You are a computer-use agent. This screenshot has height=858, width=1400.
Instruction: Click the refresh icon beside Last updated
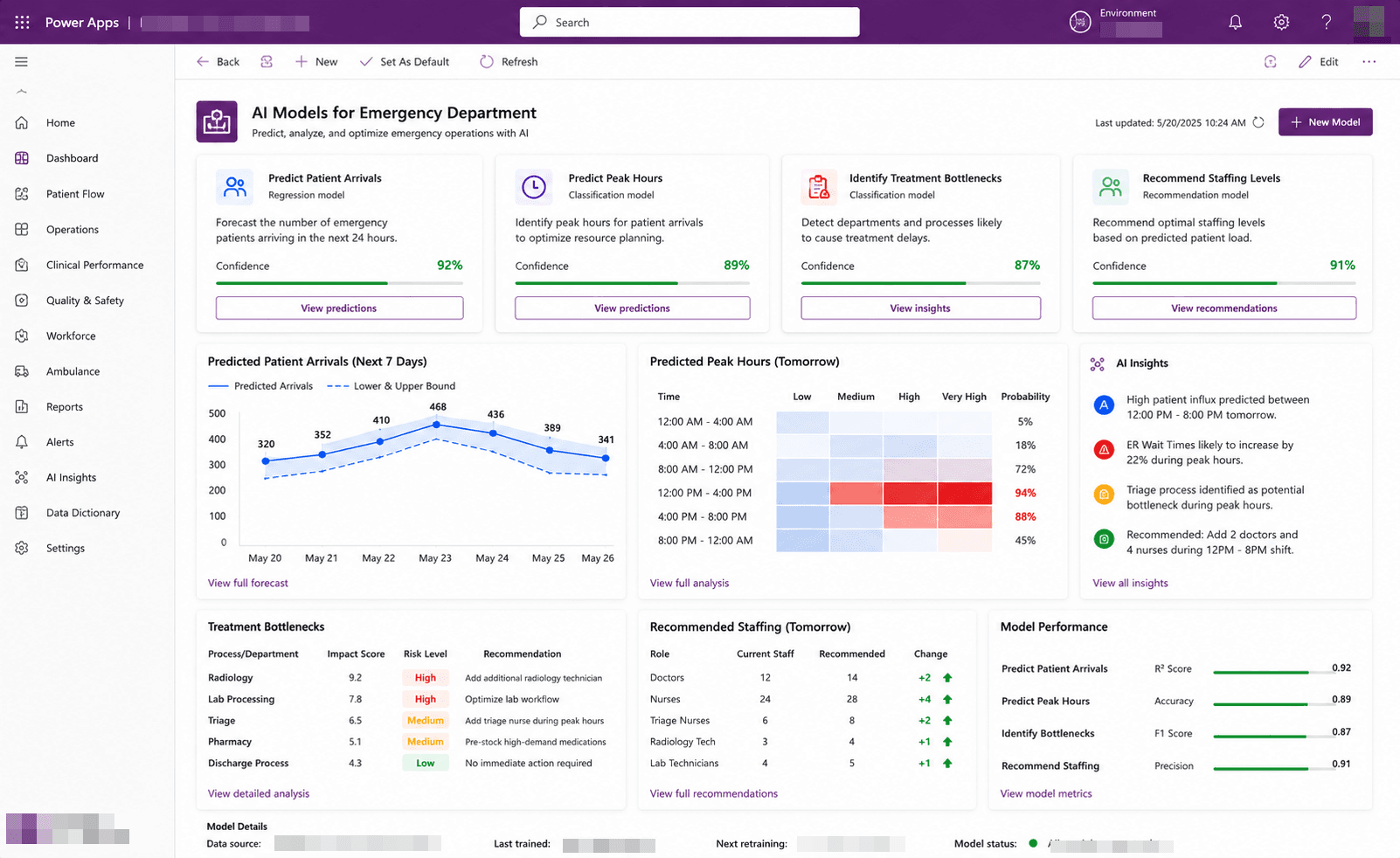pos(1258,122)
